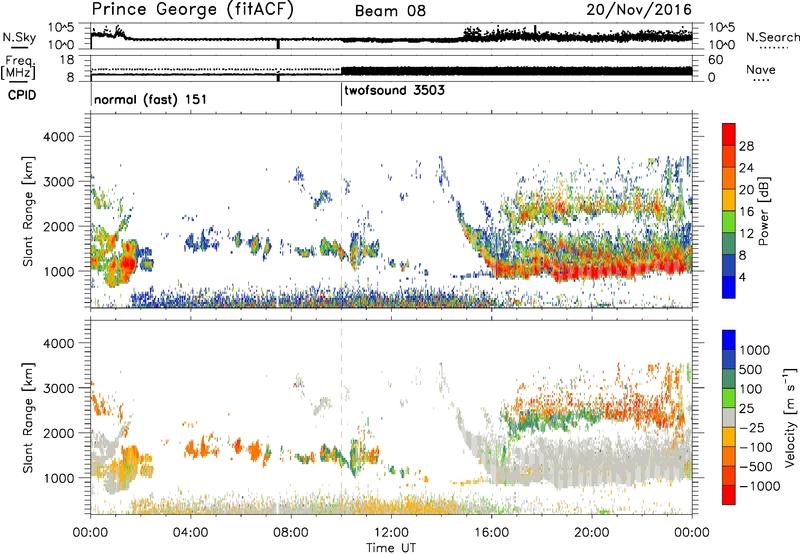800x554 pixels.
Task: Pick the blue bottom segment of the Power colorbar
Action: 729,287
